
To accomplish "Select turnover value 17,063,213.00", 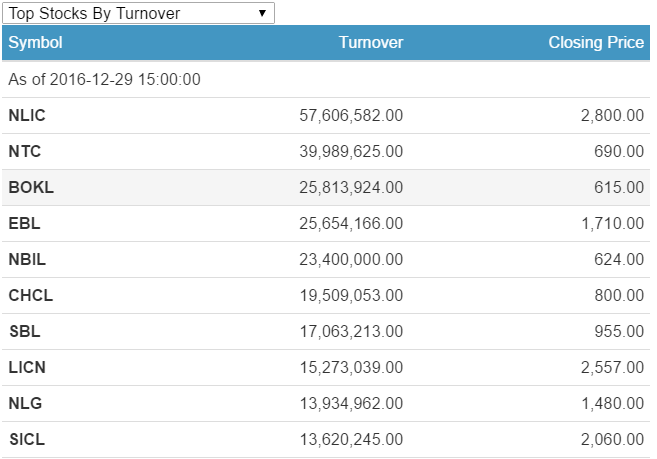I will (x=351, y=332).
